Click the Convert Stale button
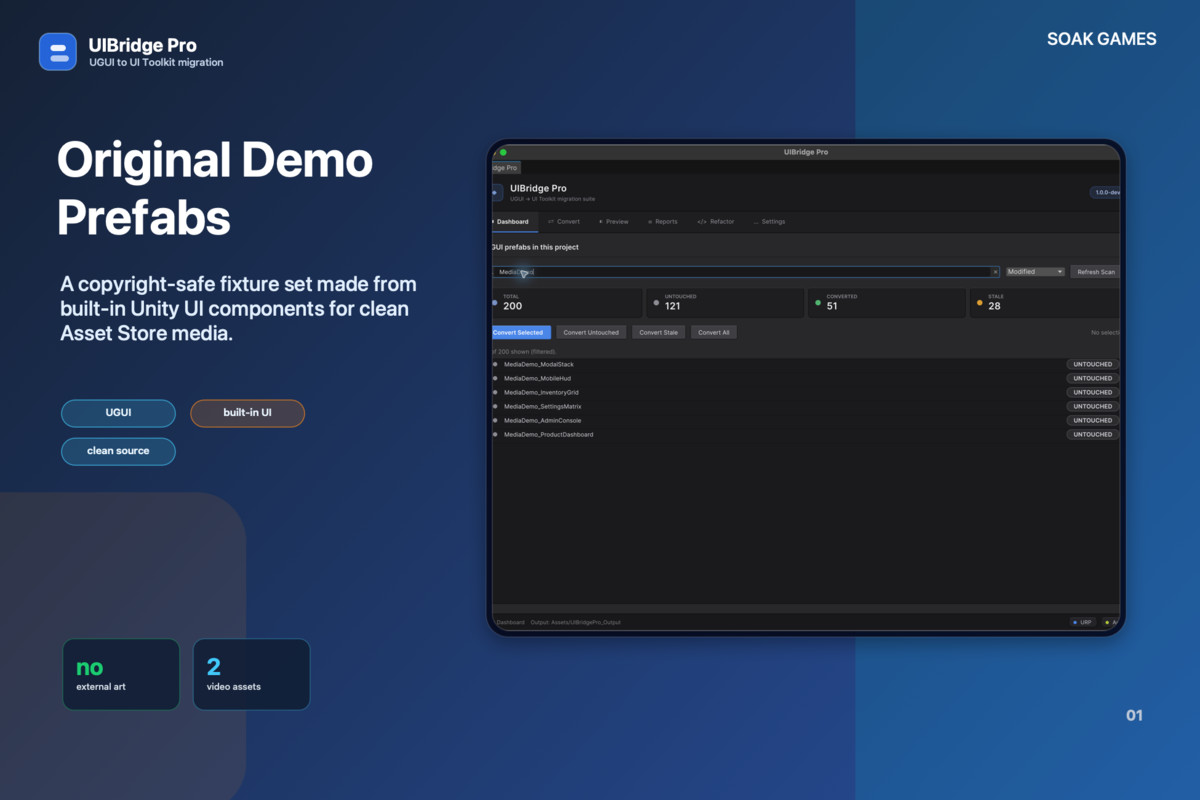This screenshot has width=1200, height=800. click(x=659, y=332)
